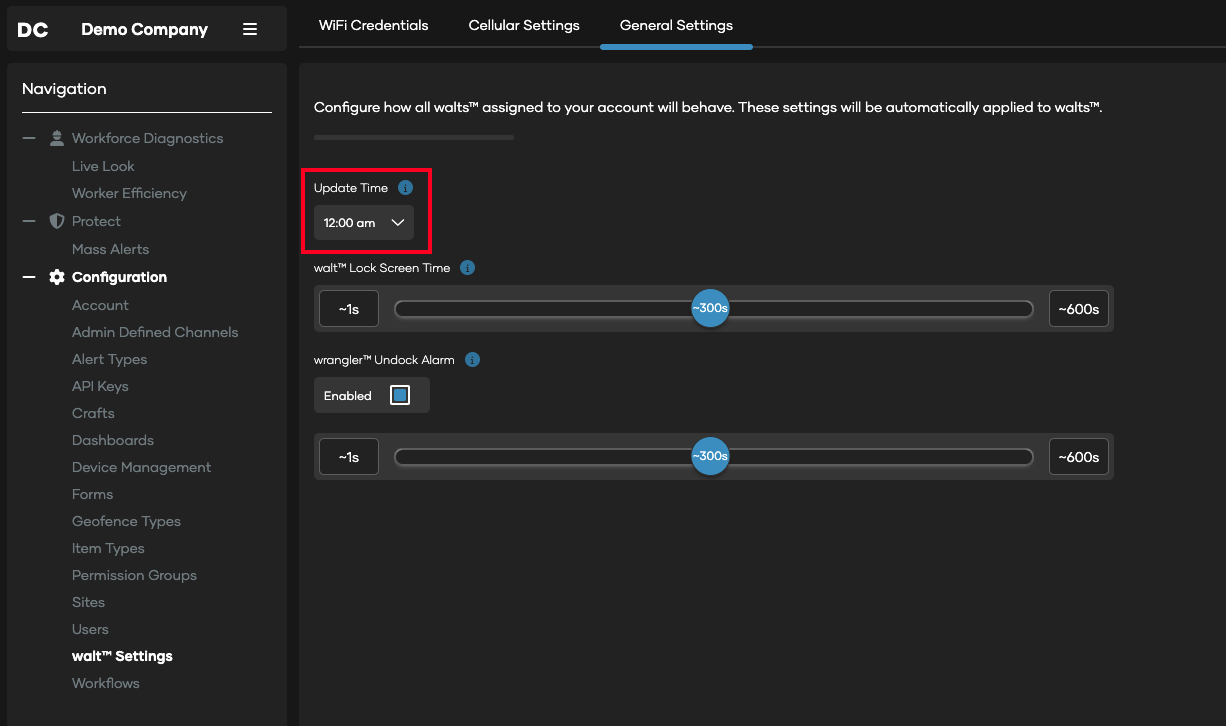Click the Workforce Diagnostics person icon
This screenshot has width=1226, height=726.
pos(57,138)
